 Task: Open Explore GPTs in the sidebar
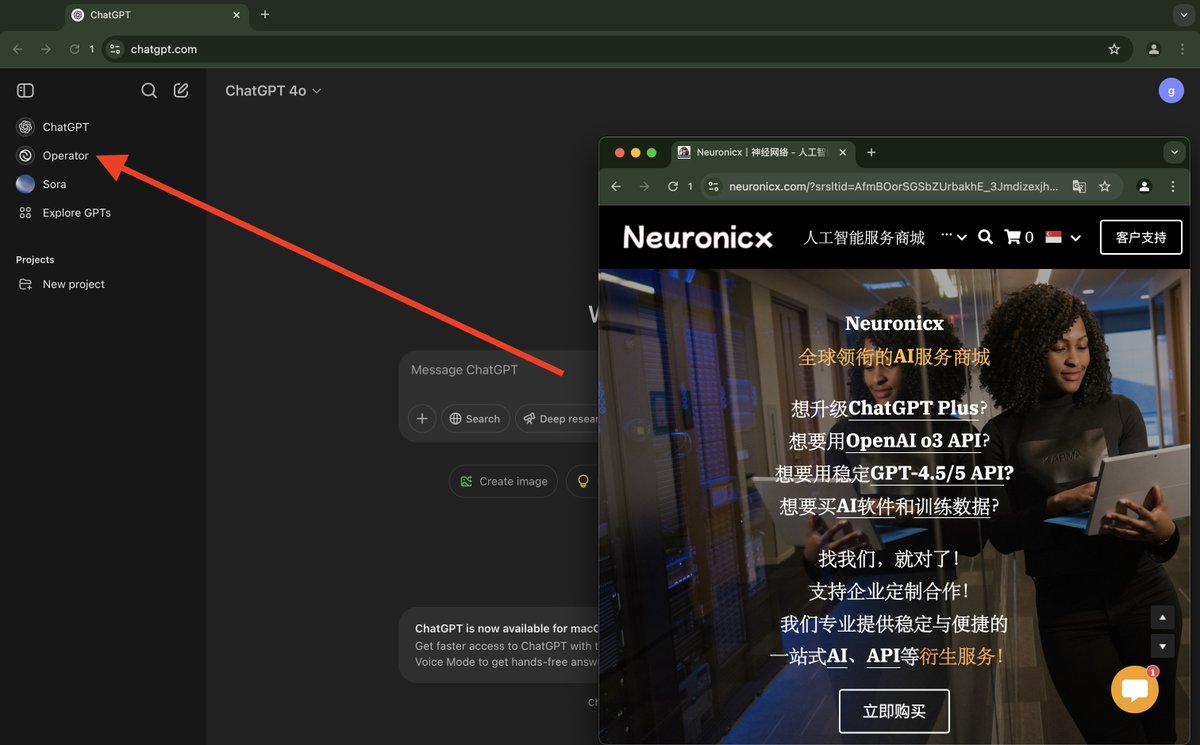[x=64, y=213]
